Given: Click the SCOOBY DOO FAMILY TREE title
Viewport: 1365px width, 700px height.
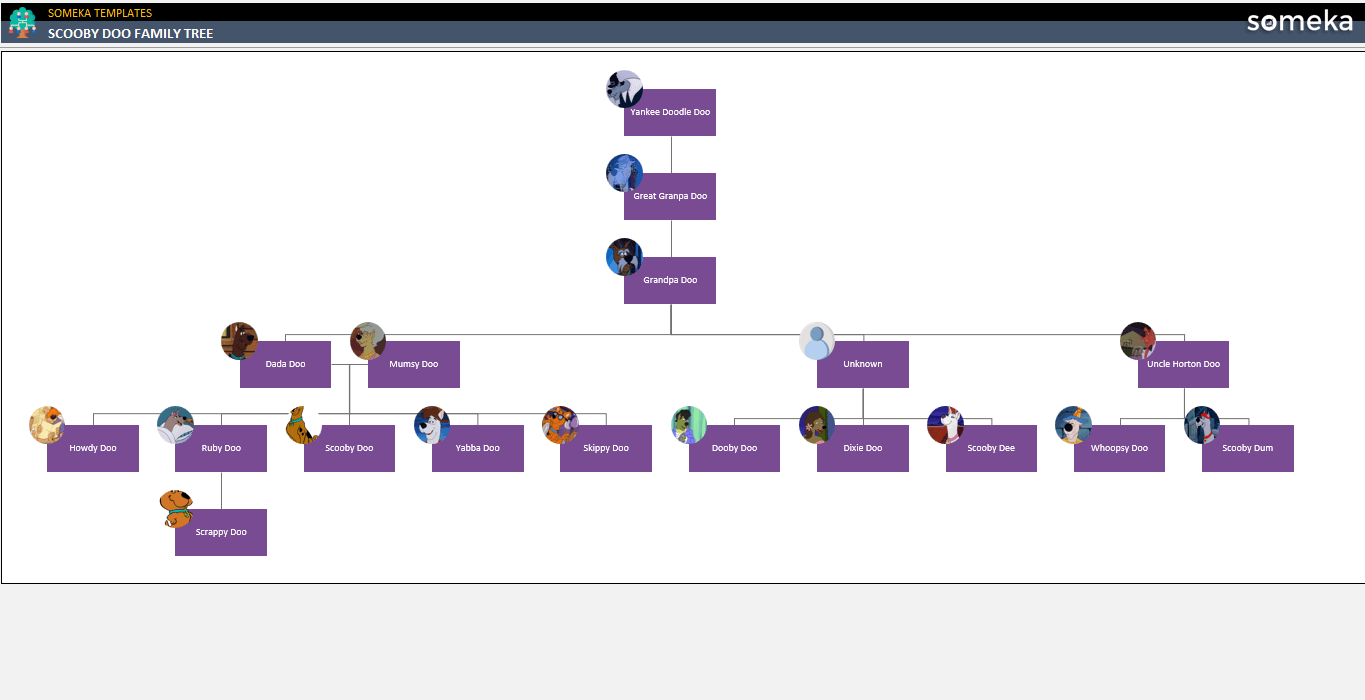Looking at the screenshot, I should 131,33.
